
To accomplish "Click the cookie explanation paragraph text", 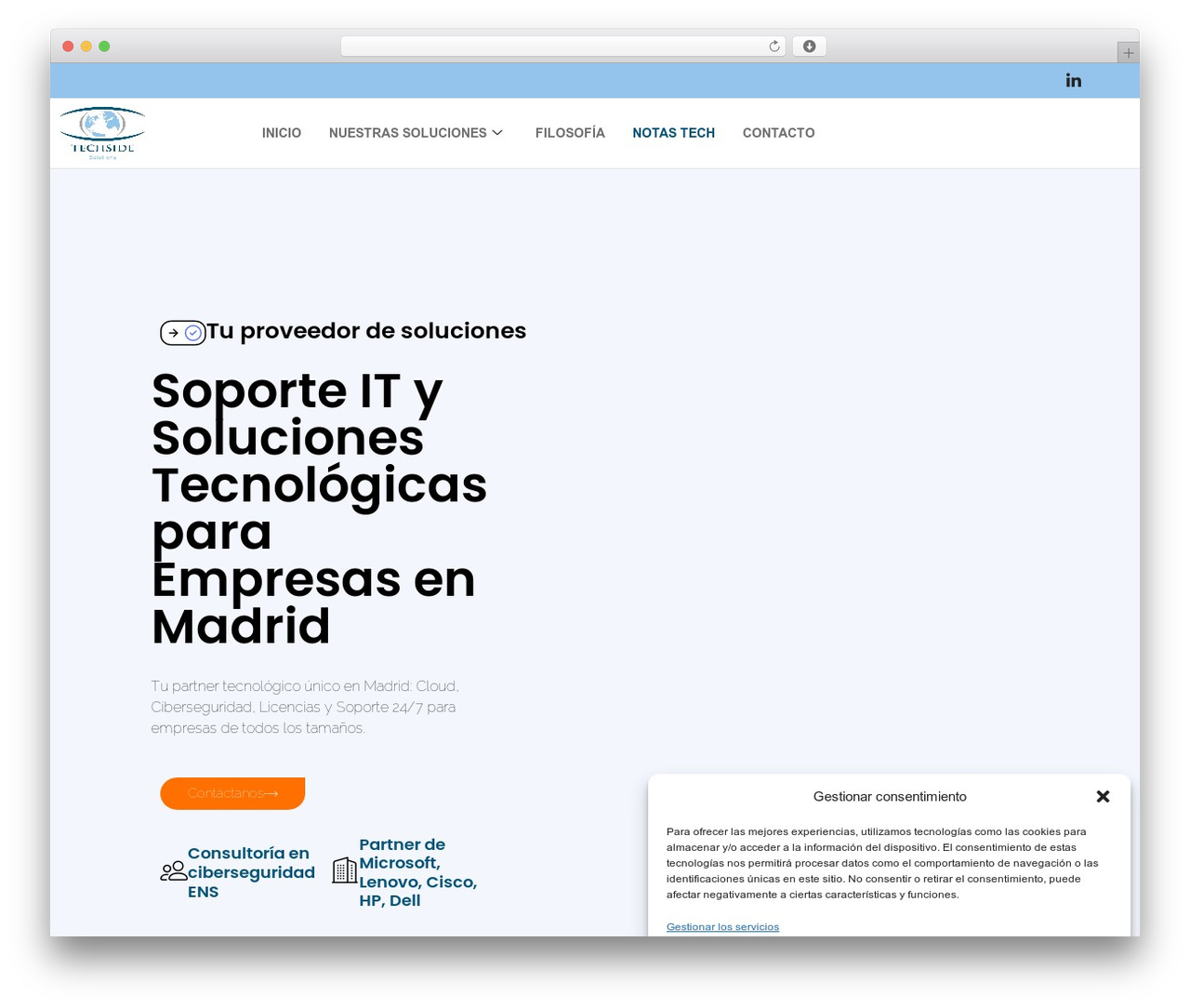I will pos(882,863).
